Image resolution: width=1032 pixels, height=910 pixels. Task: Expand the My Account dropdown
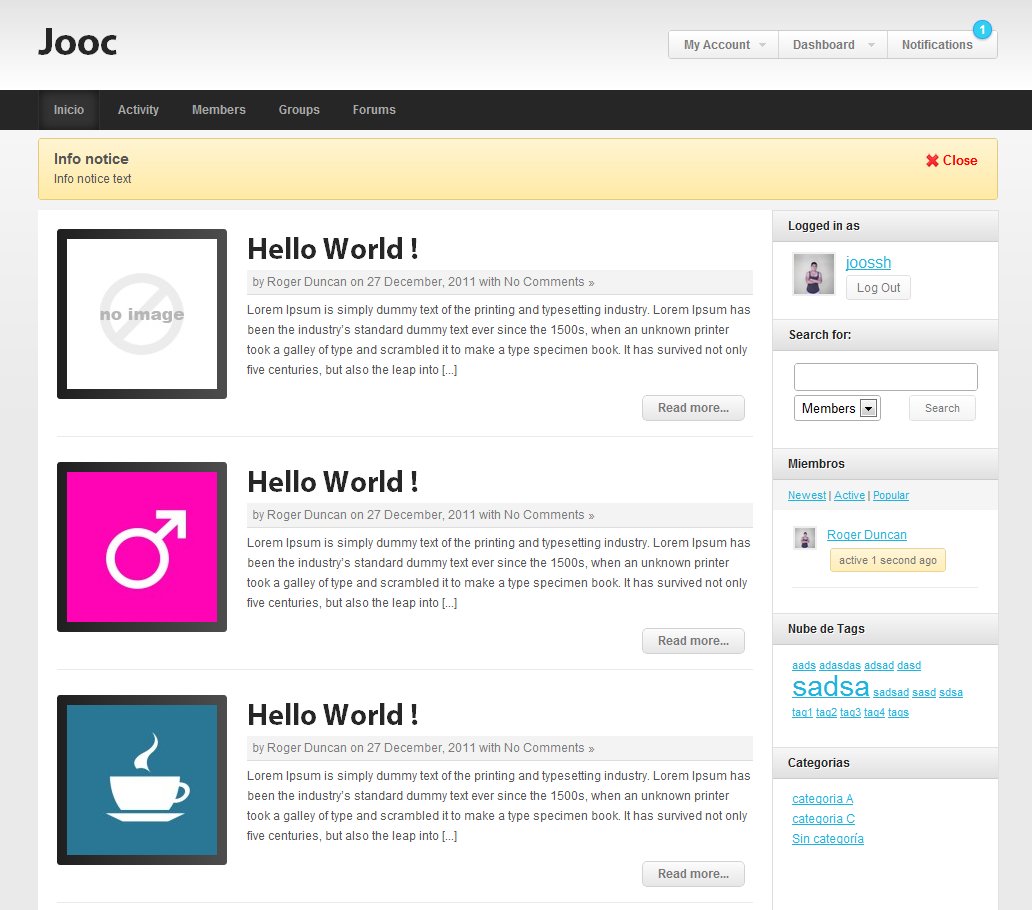tap(723, 45)
